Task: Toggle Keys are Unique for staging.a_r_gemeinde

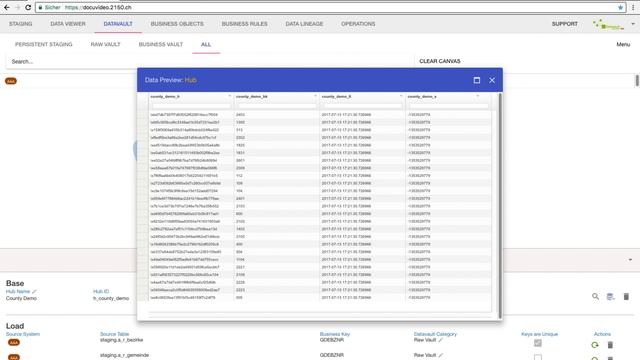Action: coord(538,358)
